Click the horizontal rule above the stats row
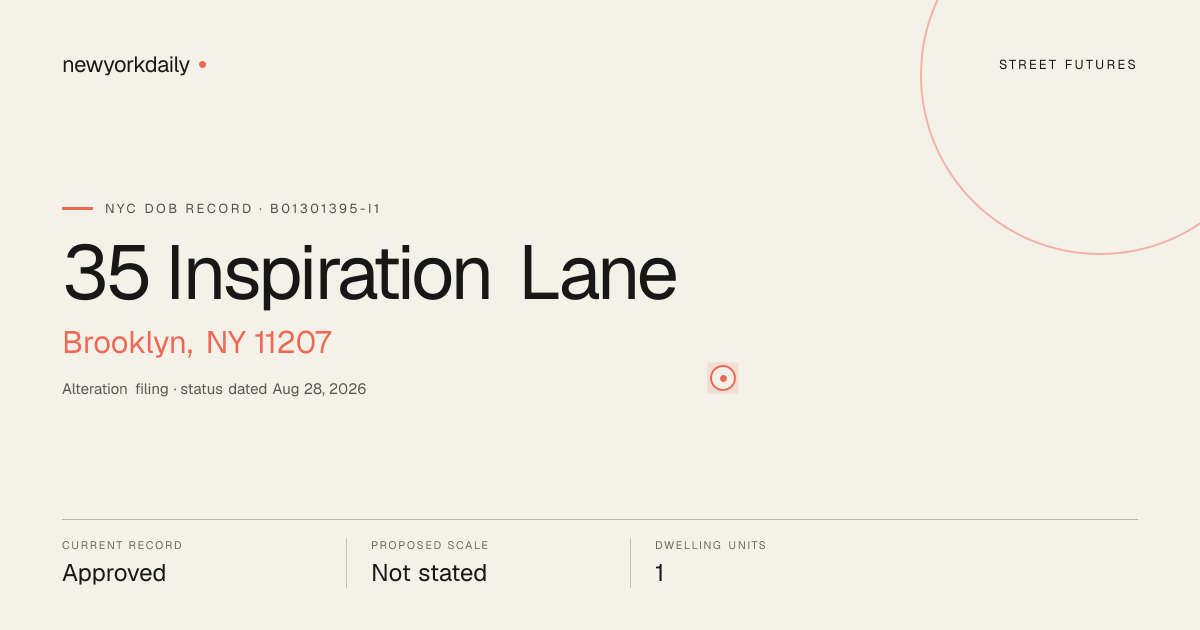Image resolution: width=1200 pixels, height=630 pixels. 600,519
